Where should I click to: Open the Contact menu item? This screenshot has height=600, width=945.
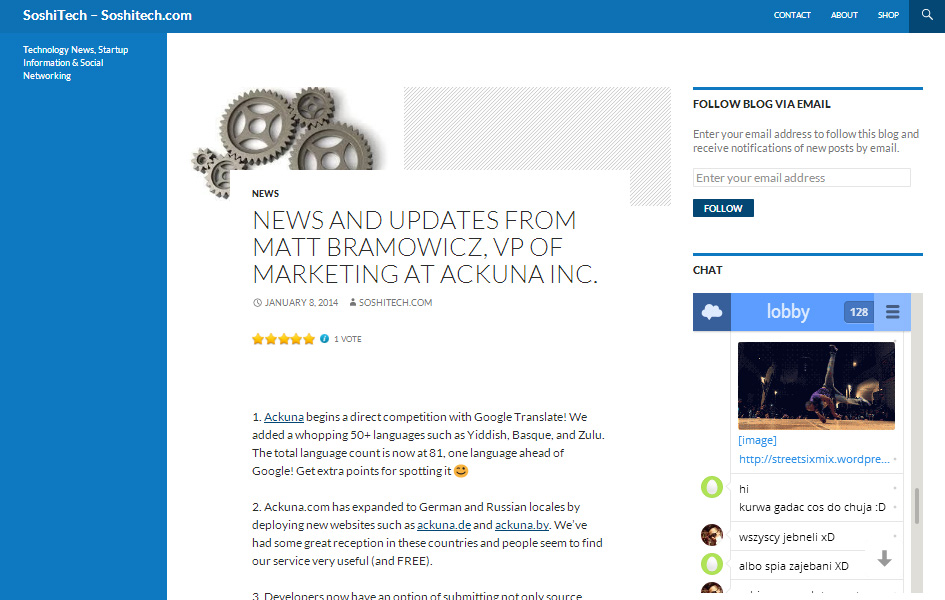point(792,16)
